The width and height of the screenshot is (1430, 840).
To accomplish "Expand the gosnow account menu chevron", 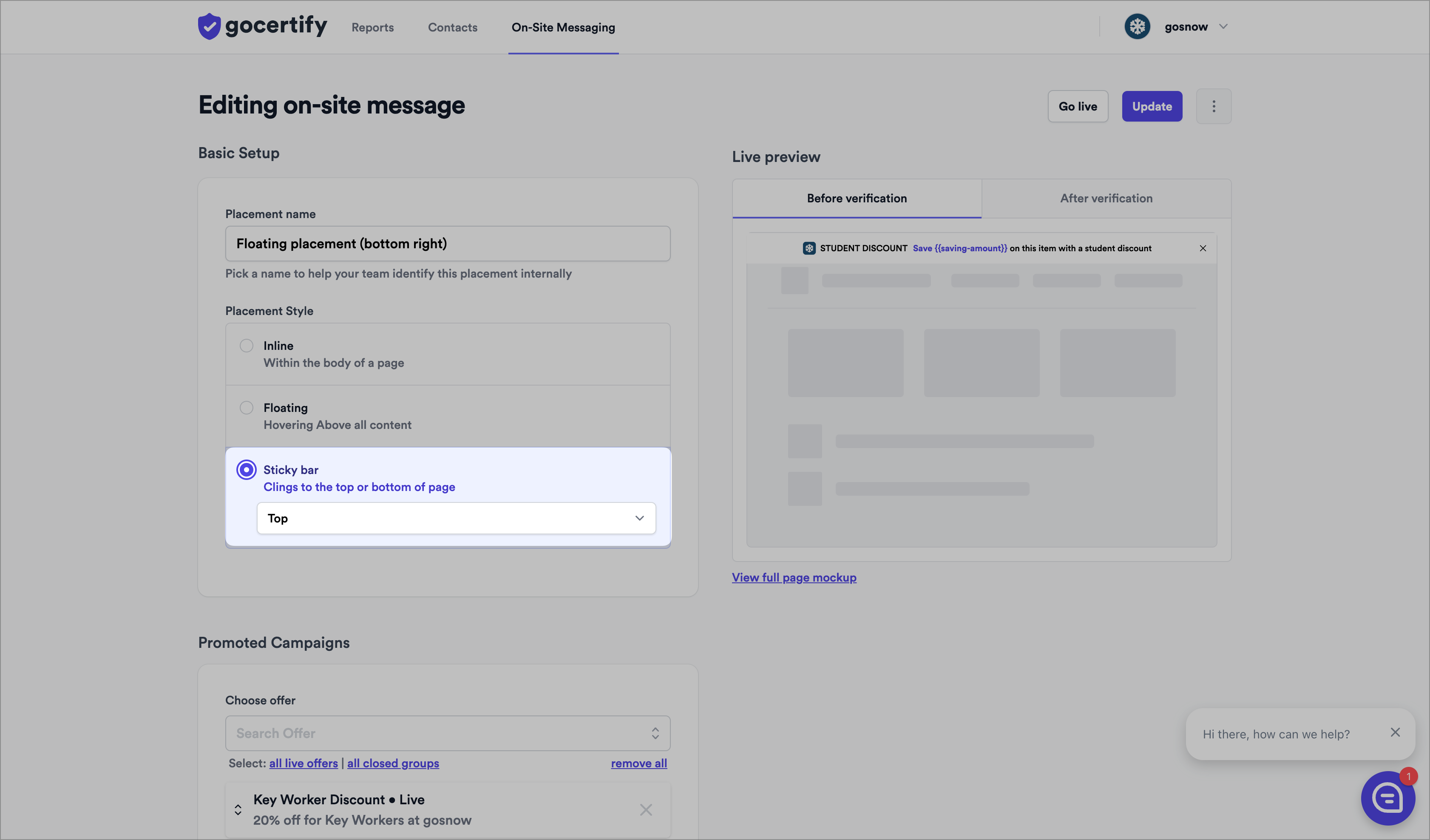I will (x=1223, y=27).
